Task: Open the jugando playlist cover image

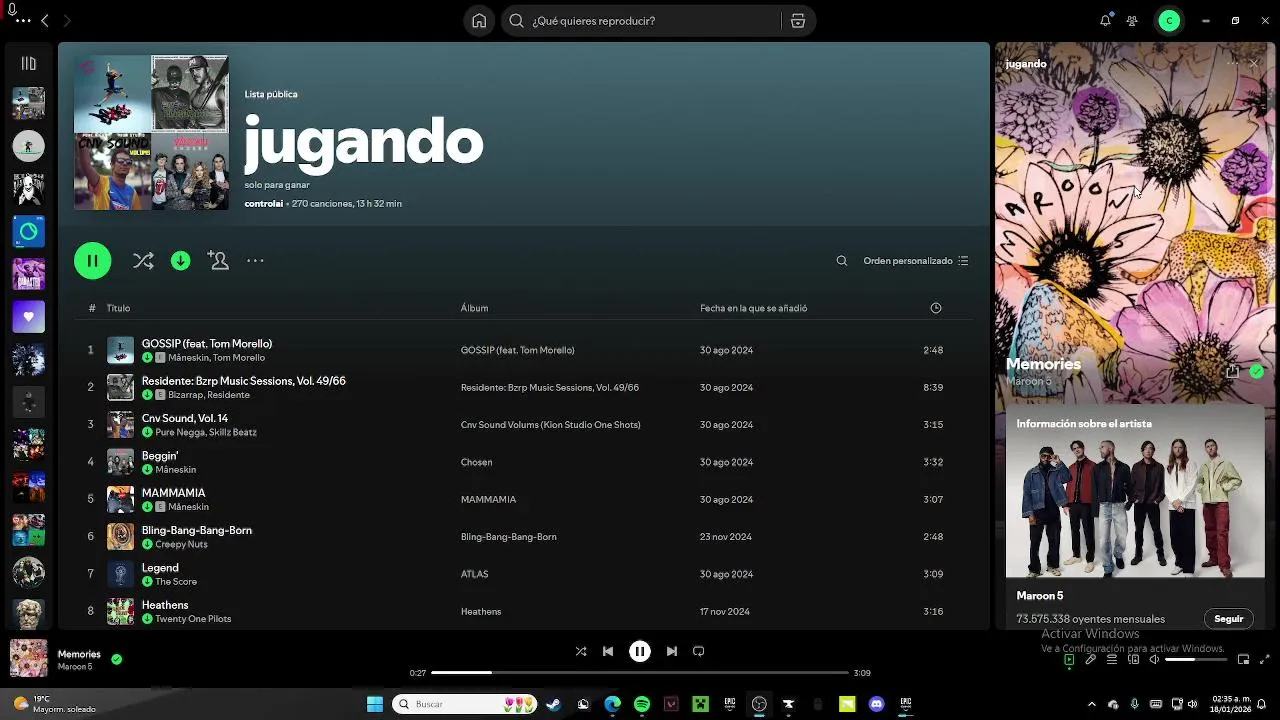Action: (151, 132)
